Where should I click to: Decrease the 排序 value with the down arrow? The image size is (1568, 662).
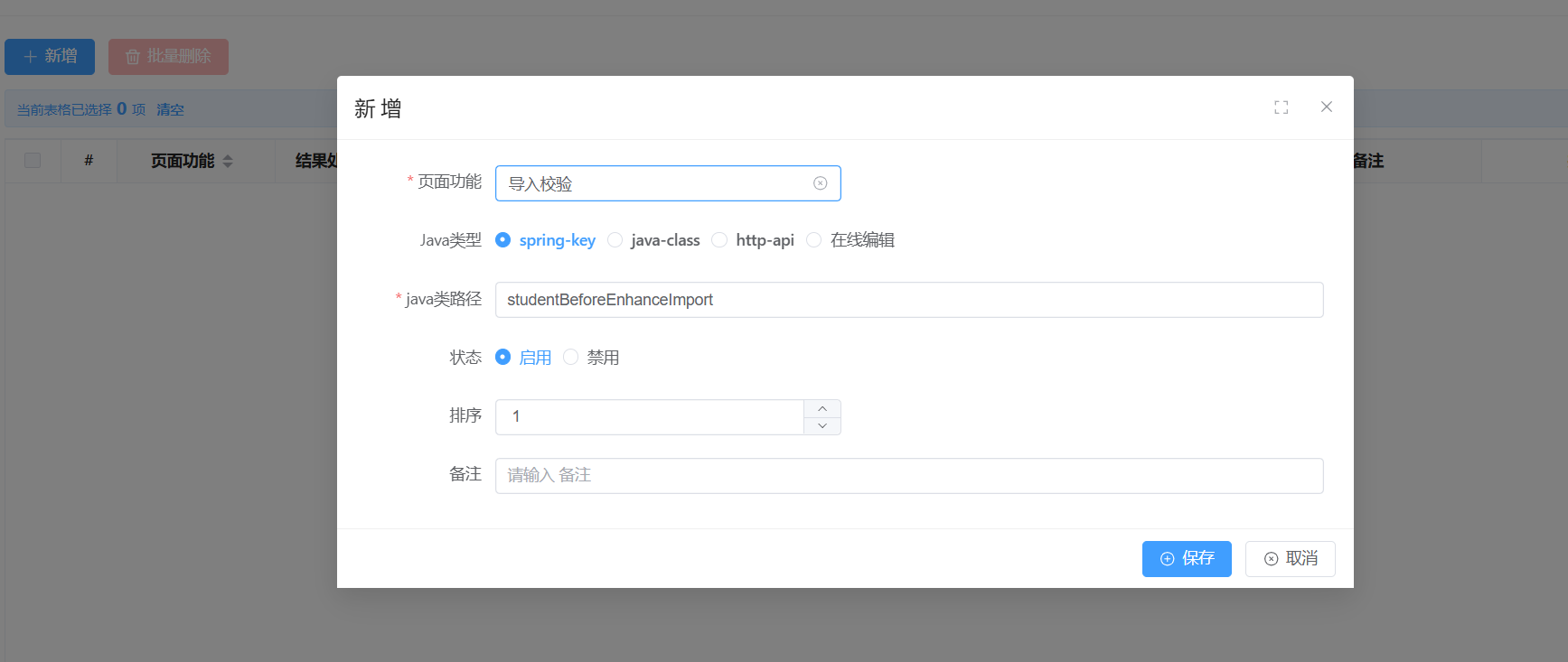pos(822,425)
